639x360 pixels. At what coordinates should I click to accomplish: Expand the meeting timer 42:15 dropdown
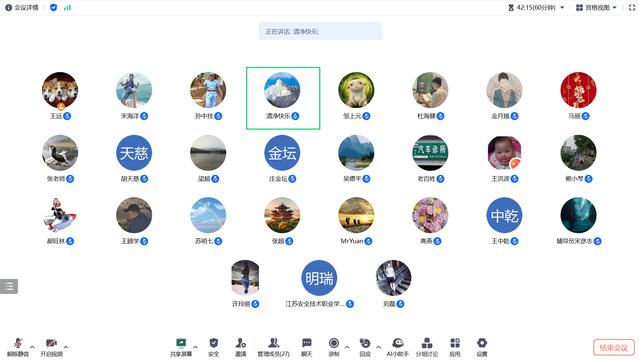pyautogui.click(x=536, y=7)
